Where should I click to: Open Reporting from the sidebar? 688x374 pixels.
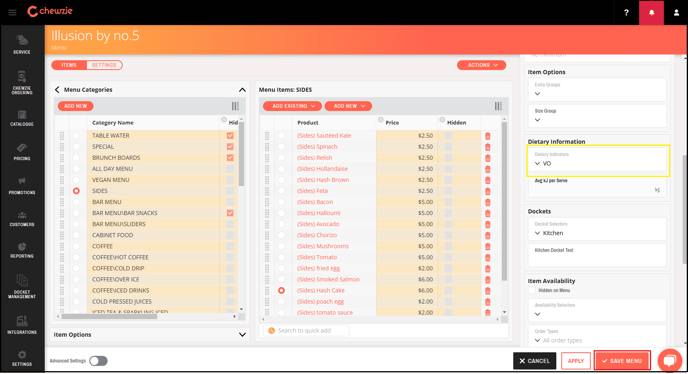tap(22, 250)
